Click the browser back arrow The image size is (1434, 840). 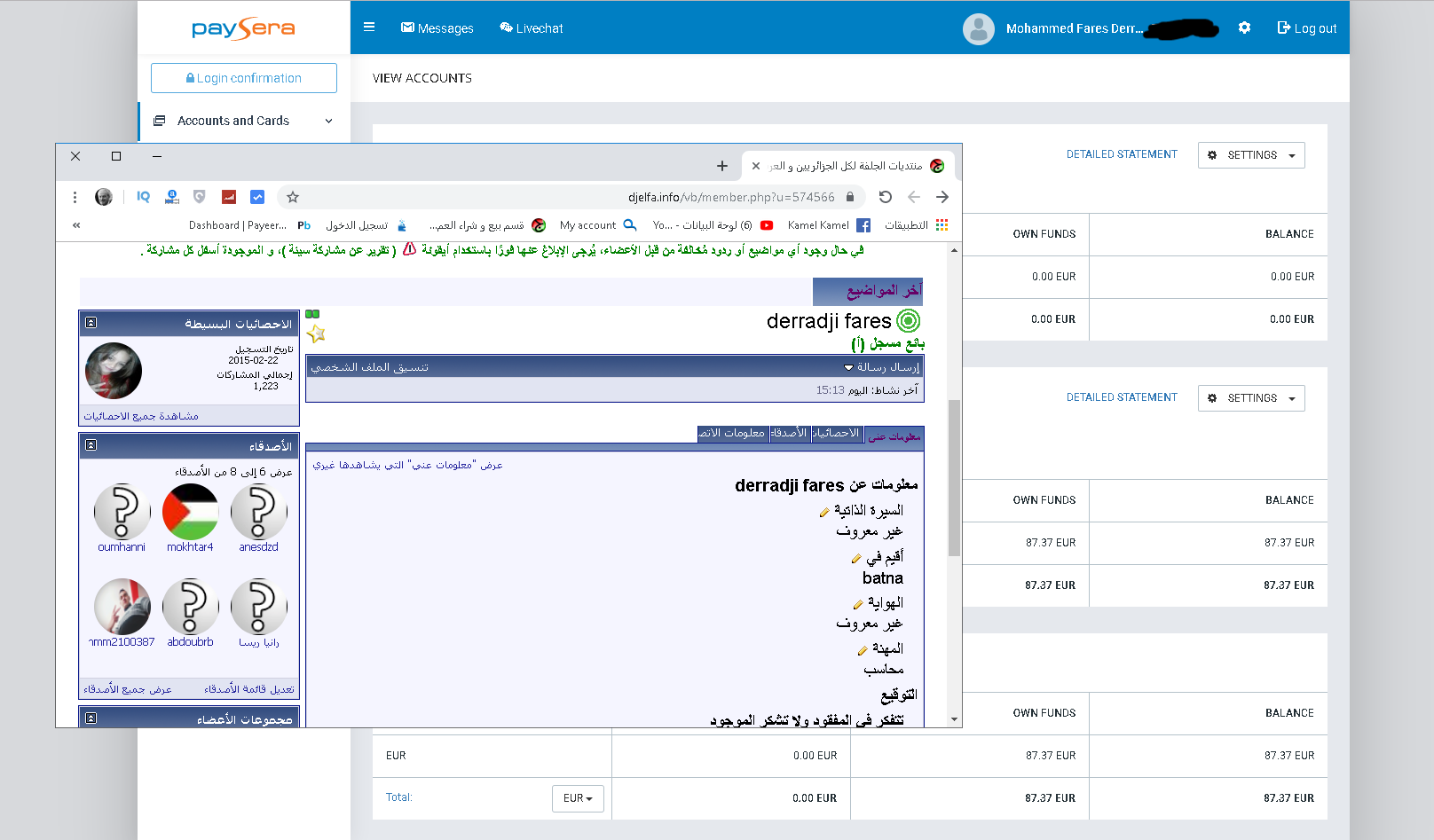(x=914, y=197)
